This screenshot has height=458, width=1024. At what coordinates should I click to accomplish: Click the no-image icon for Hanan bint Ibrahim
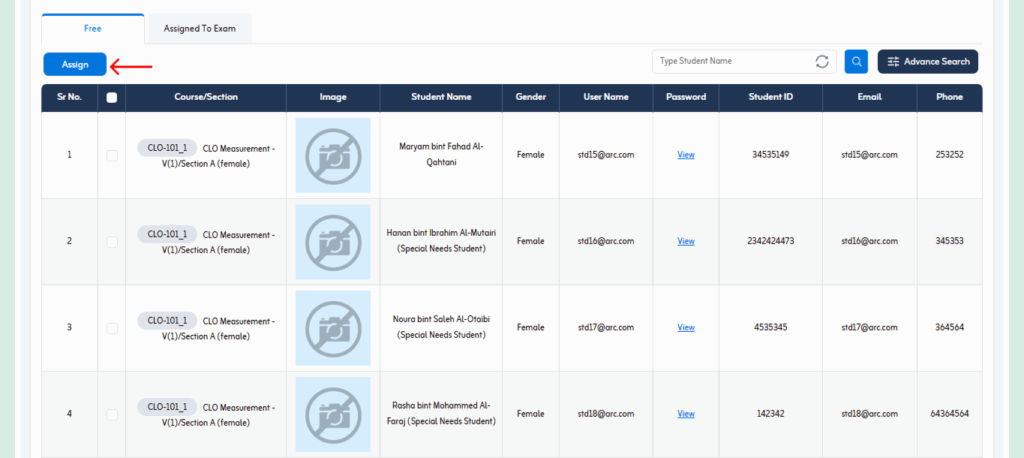(x=333, y=241)
